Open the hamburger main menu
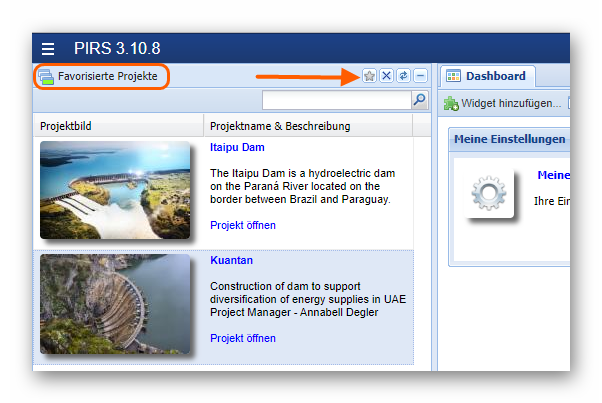 (x=48, y=49)
